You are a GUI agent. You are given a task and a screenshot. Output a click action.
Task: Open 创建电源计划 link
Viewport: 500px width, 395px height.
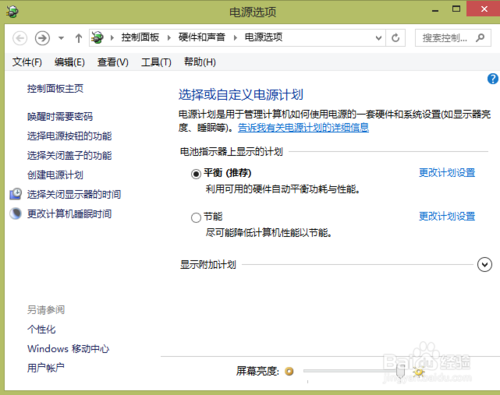click(x=55, y=175)
